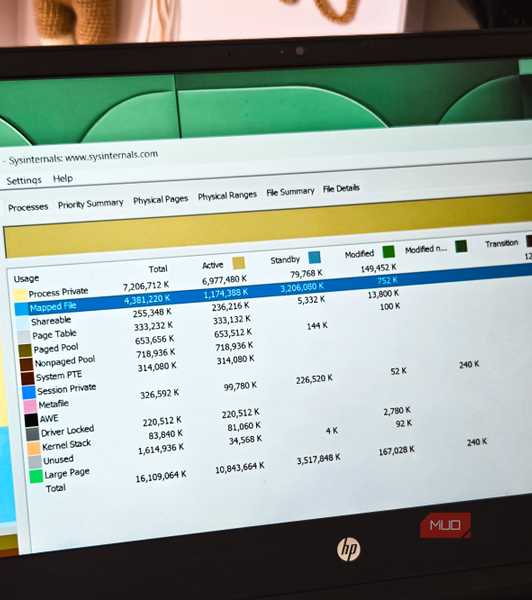Viewport: 532px width, 600px height.
Task: Click the Sysinternals title bar text
Action: (83, 157)
